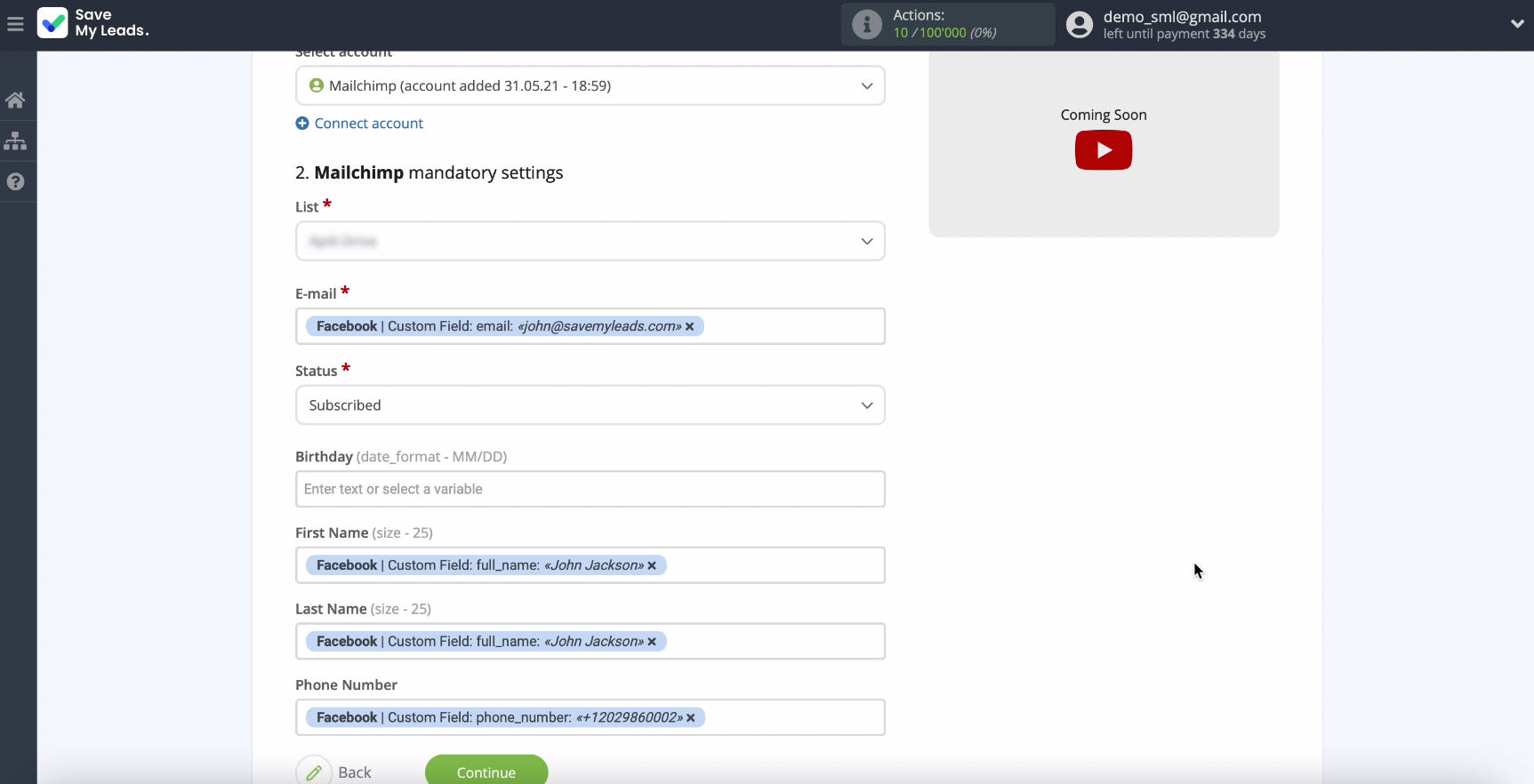Click the green Continue button
The height and width of the screenshot is (784, 1534).
point(486,771)
